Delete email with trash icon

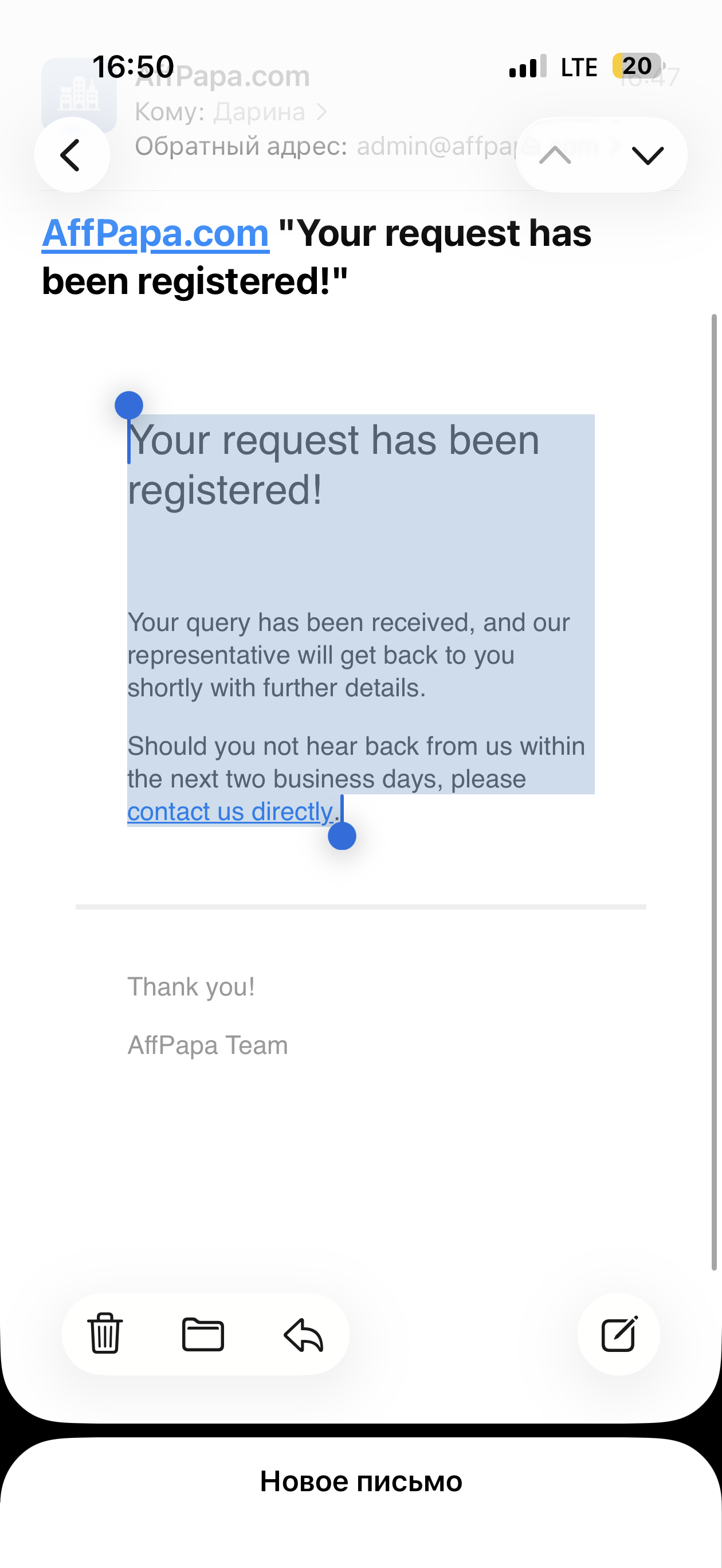(105, 1333)
